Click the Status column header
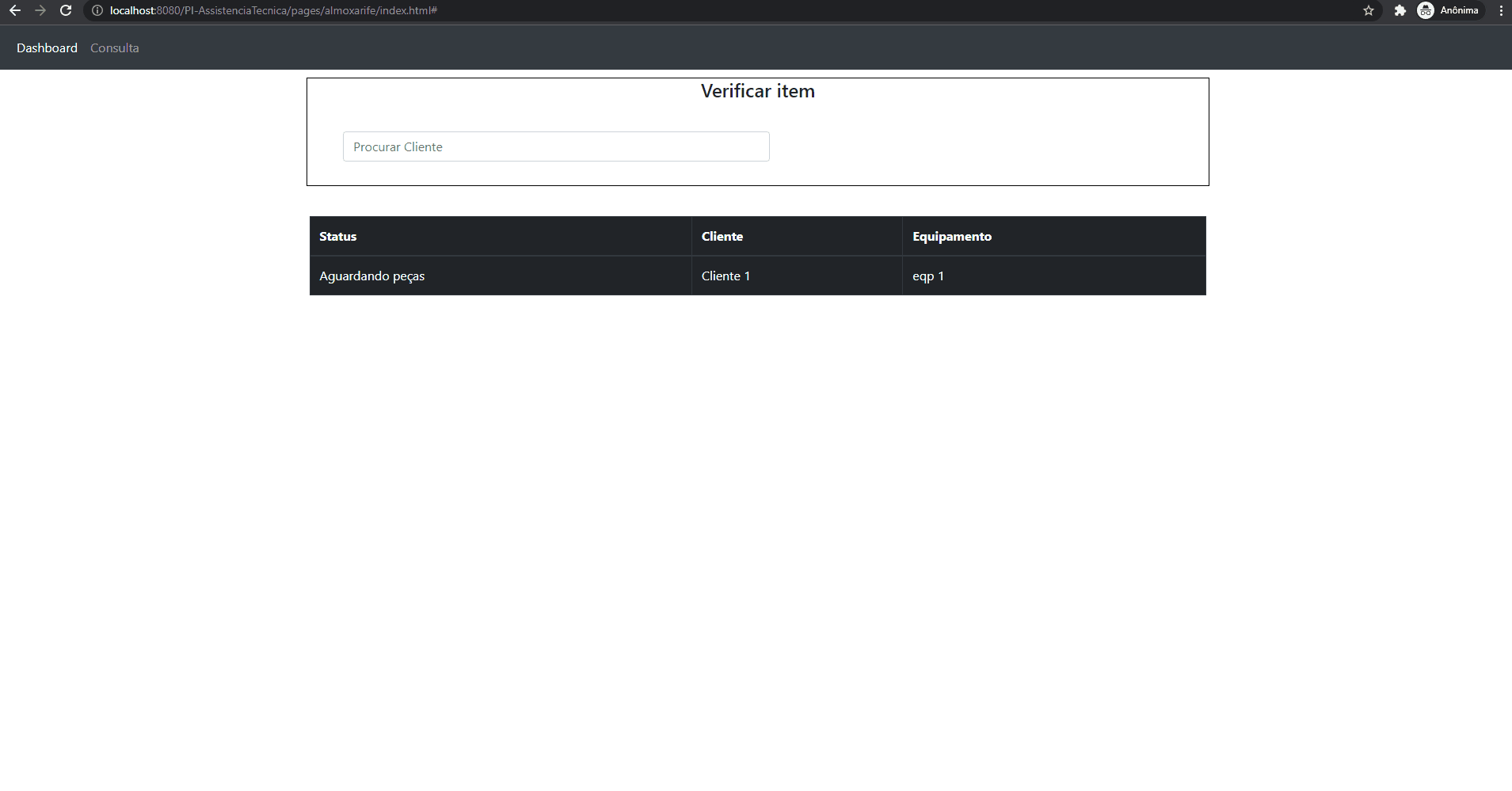The width and height of the screenshot is (1512, 791). [x=501, y=236]
